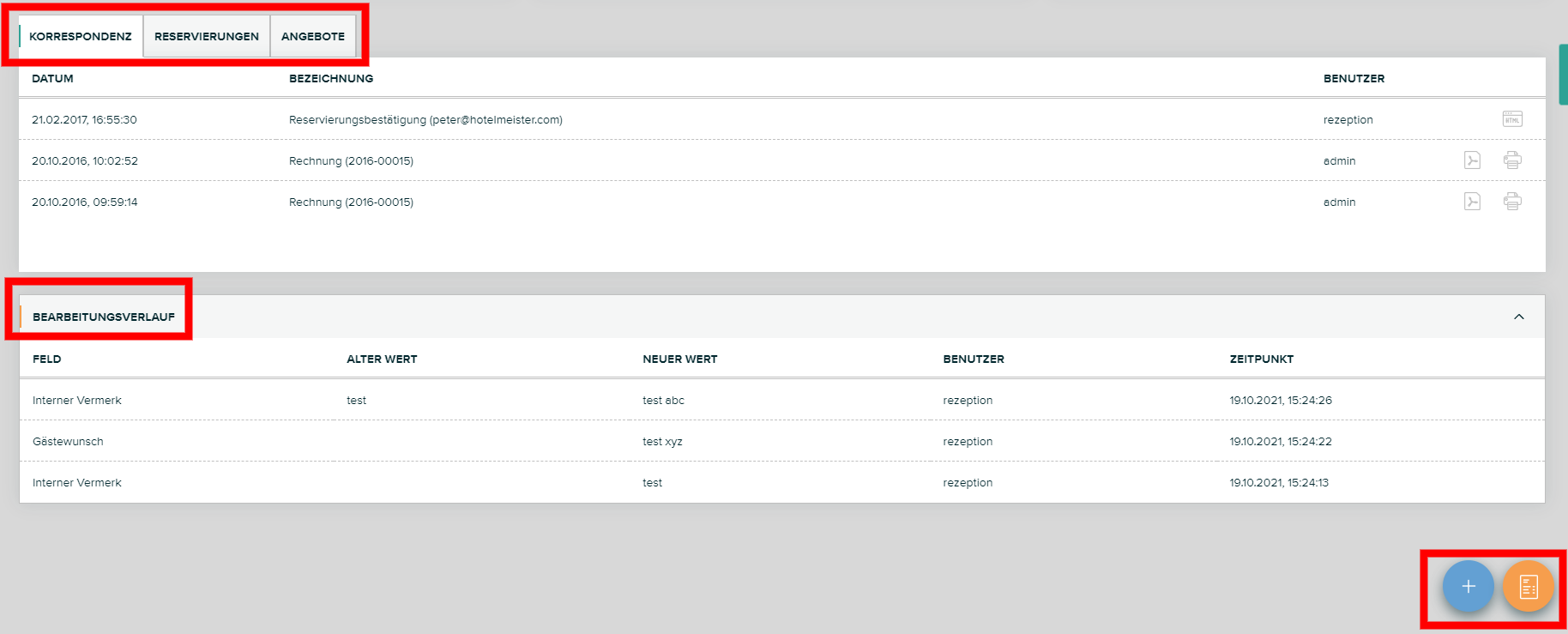Image resolution: width=1568 pixels, height=634 pixels.
Task: Select the Angebote tab
Action: [313, 36]
